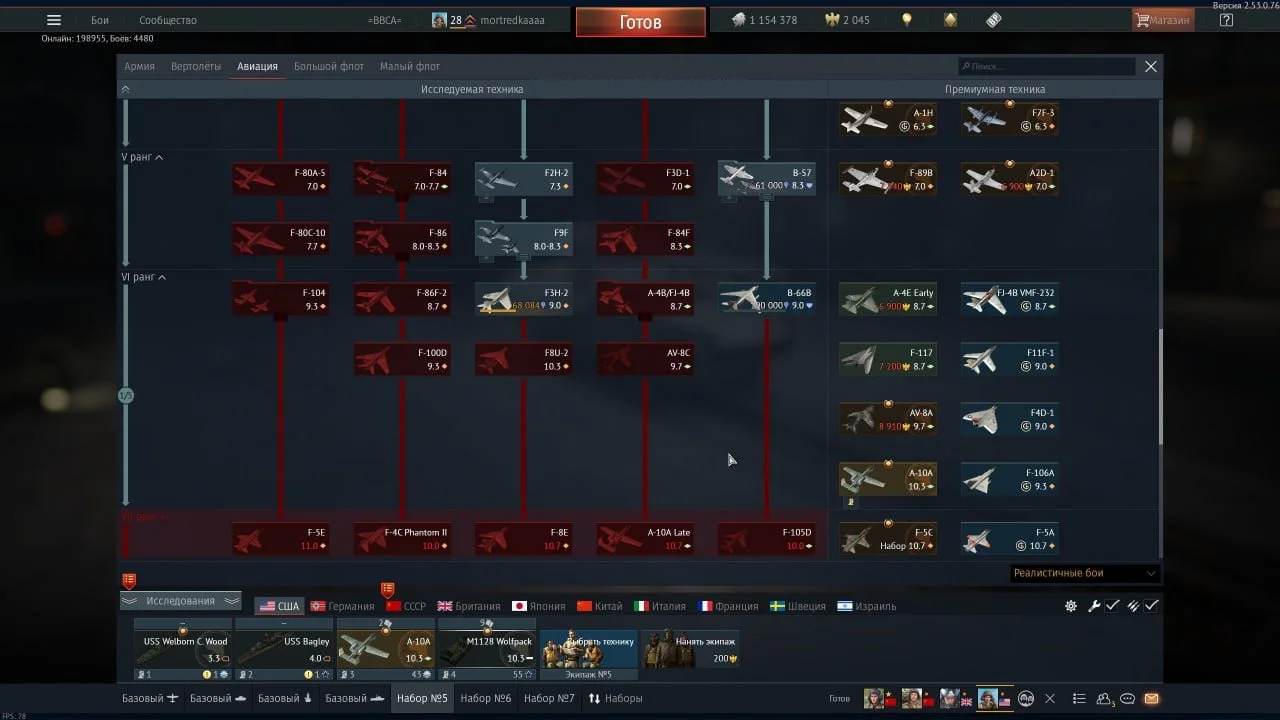Click Нанять экипаж crew hire button

tap(689, 648)
